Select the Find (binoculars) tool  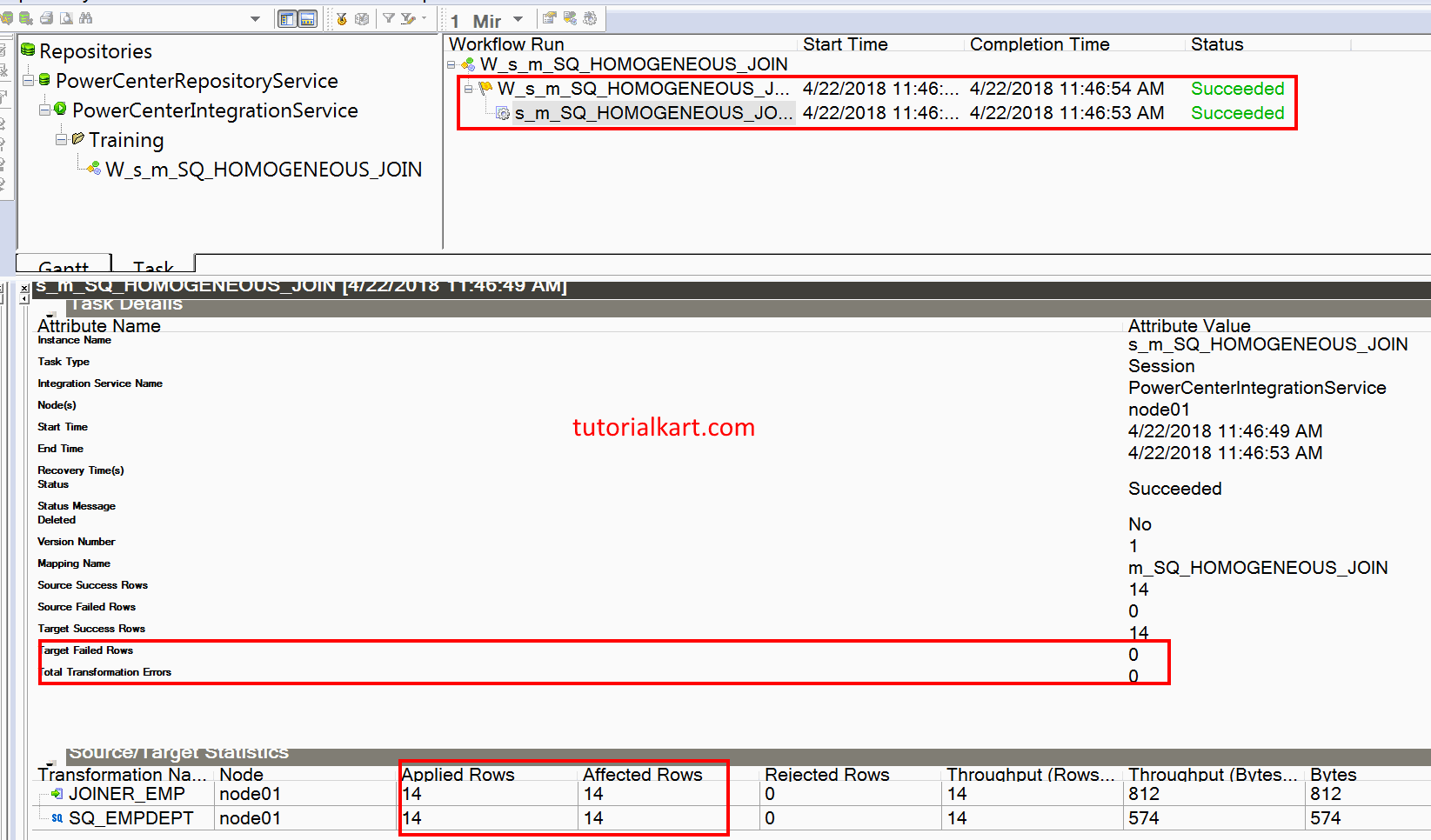coord(86,18)
